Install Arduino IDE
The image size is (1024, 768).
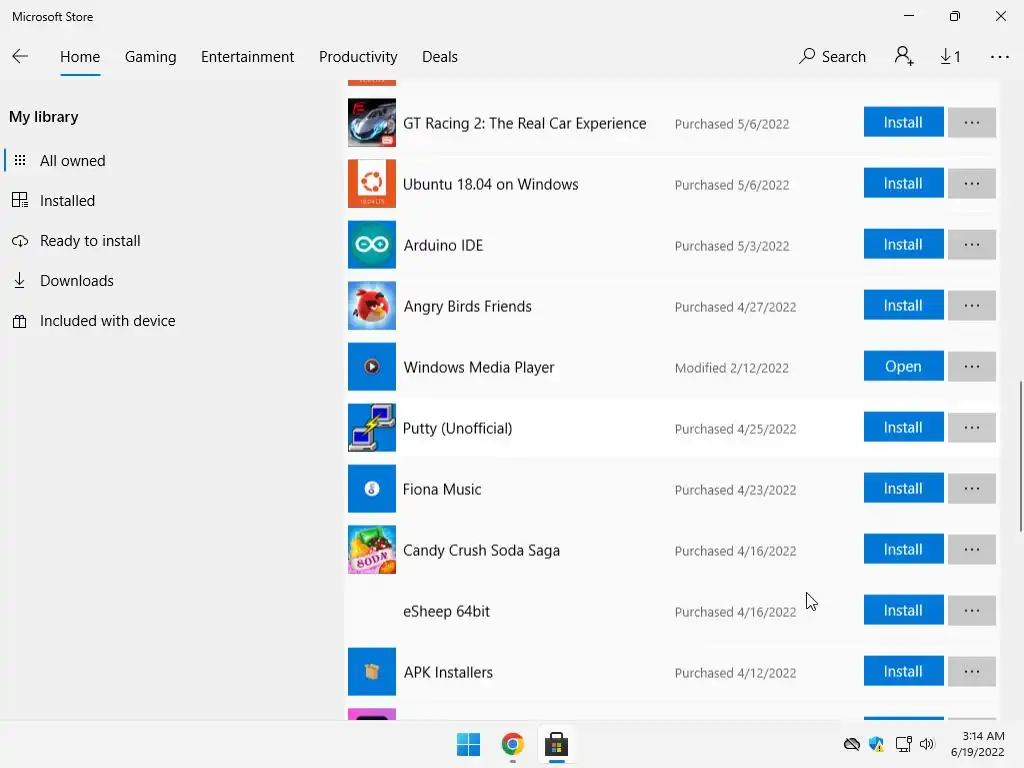903,244
